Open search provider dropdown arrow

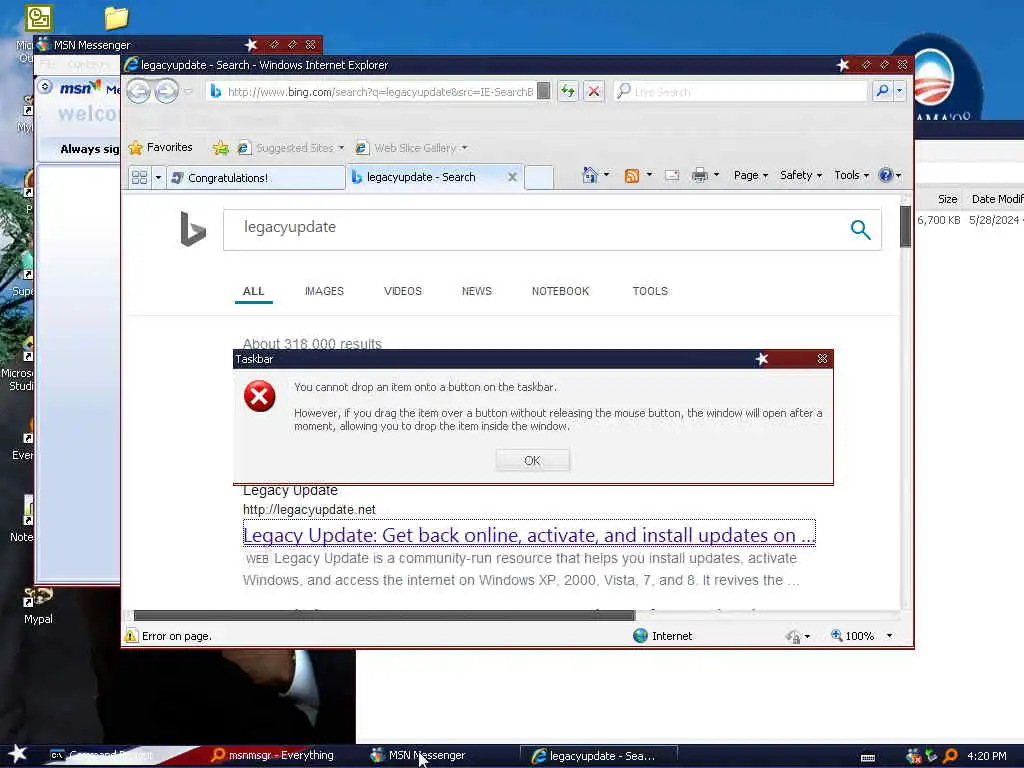click(x=900, y=91)
